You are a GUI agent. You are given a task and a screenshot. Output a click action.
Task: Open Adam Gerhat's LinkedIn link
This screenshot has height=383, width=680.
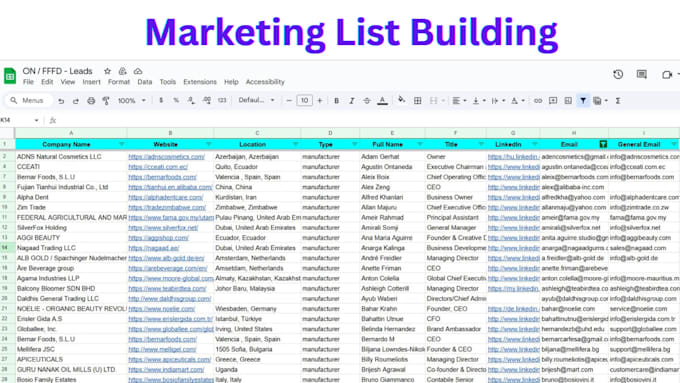pos(513,157)
